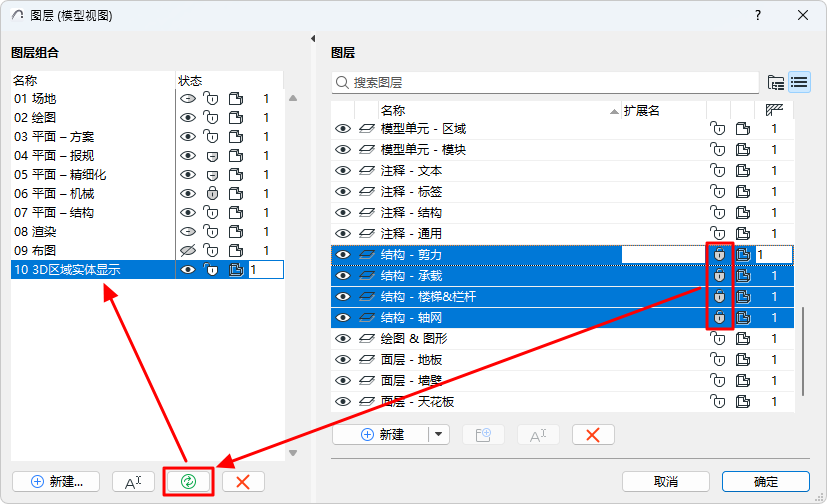Toggle visibility of 结构 - 剪力 layer
The width and height of the screenshot is (827, 504).
point(343,255)
